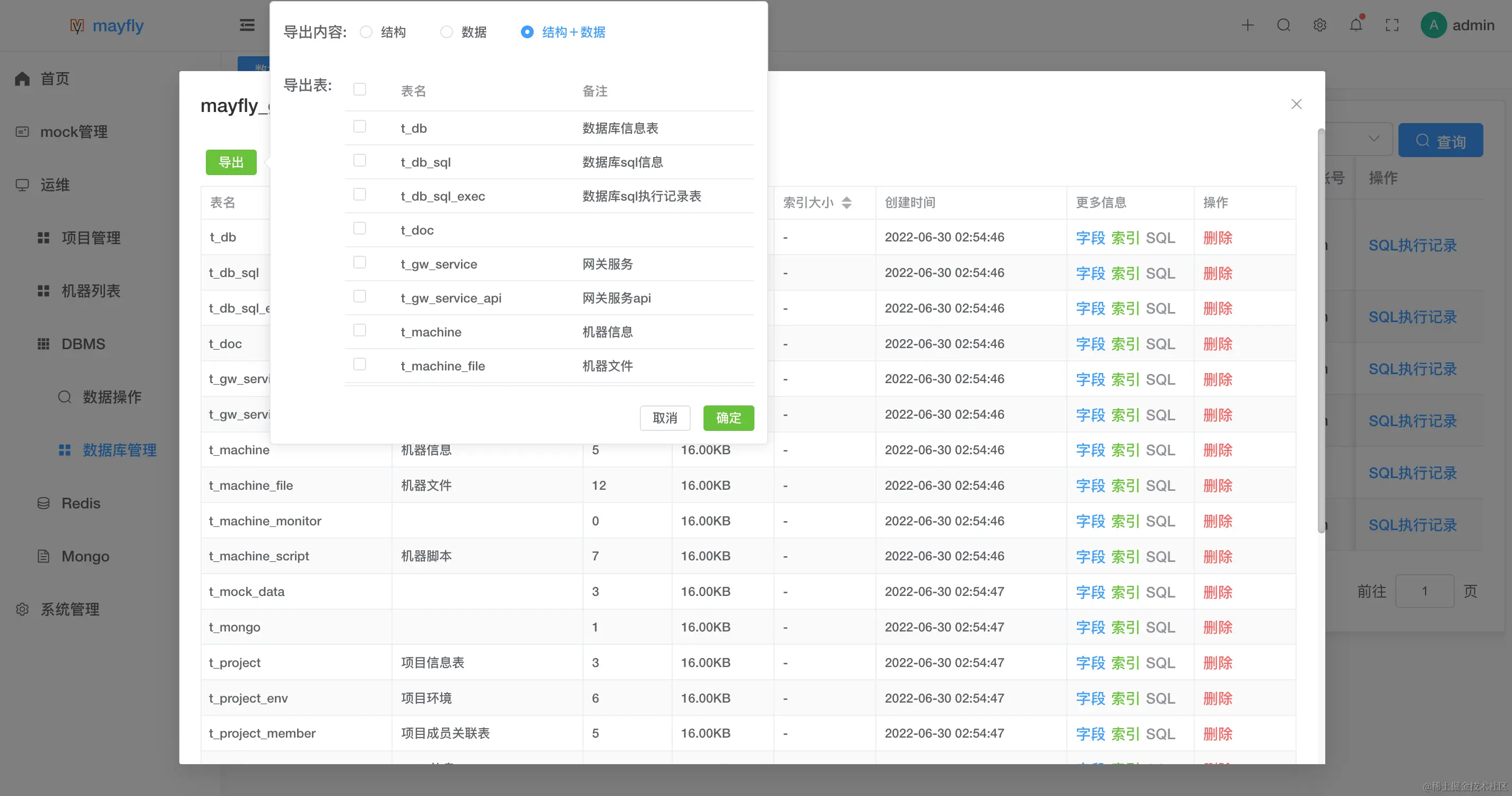Check the t_machine export checkbox
The height and width of the screenshot is (796, 1512).
360,331
